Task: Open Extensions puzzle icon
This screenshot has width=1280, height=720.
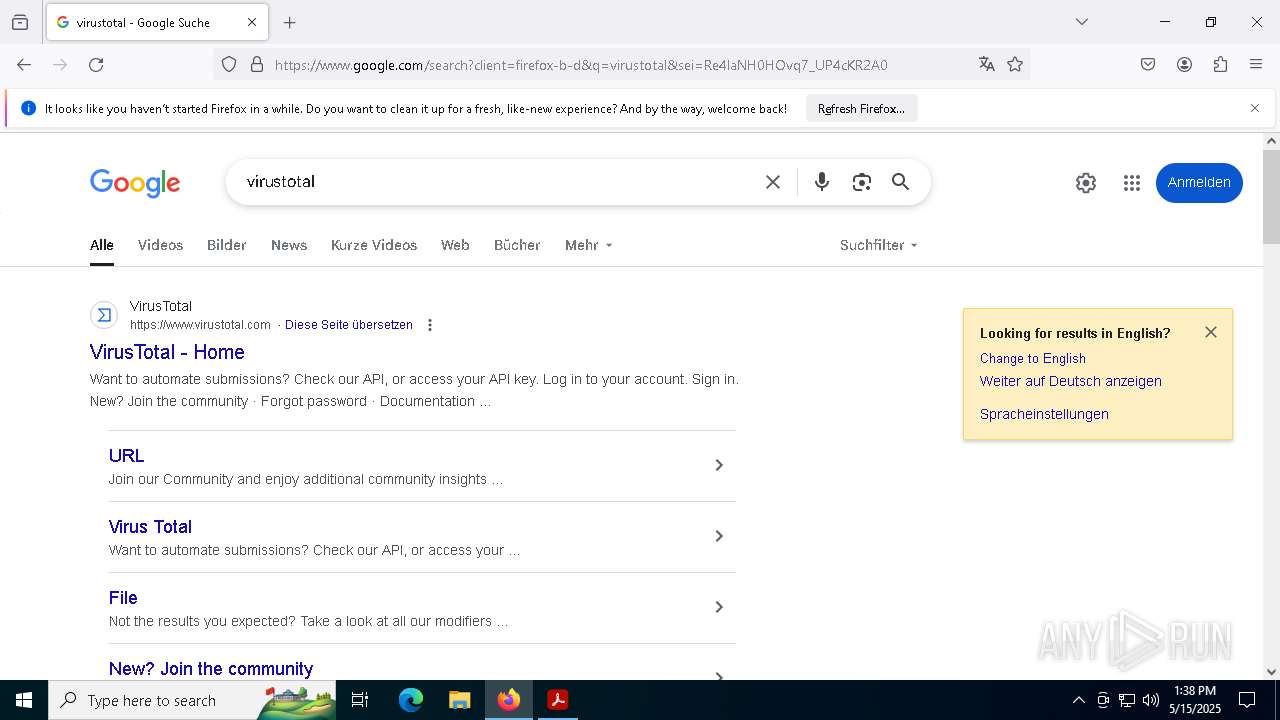Action: [x=1220, y=65]
